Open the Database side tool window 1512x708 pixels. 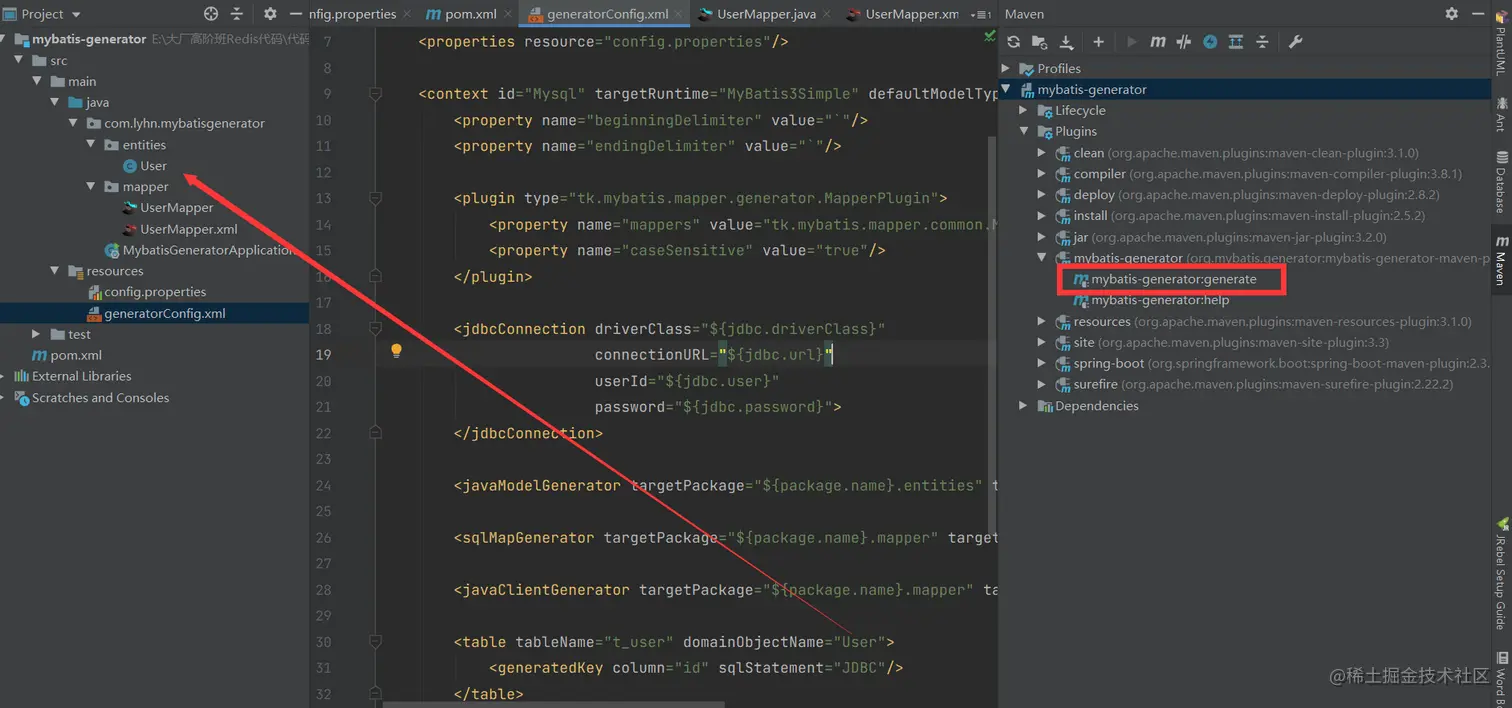[x=1500, y=181]
